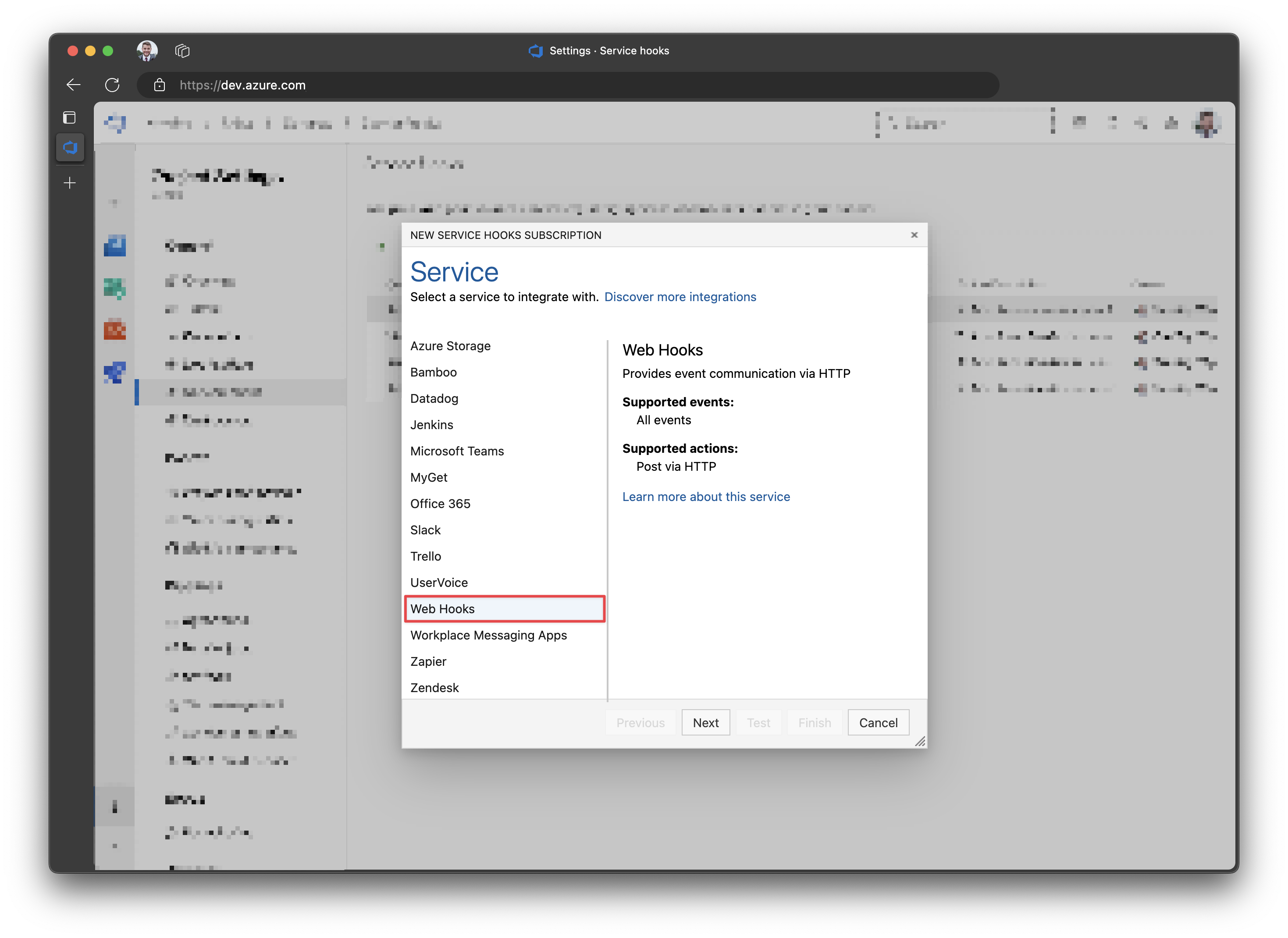Click the address bar lock icon
Viewport: 1288px width, 938px height.
[x=160, y=85]
